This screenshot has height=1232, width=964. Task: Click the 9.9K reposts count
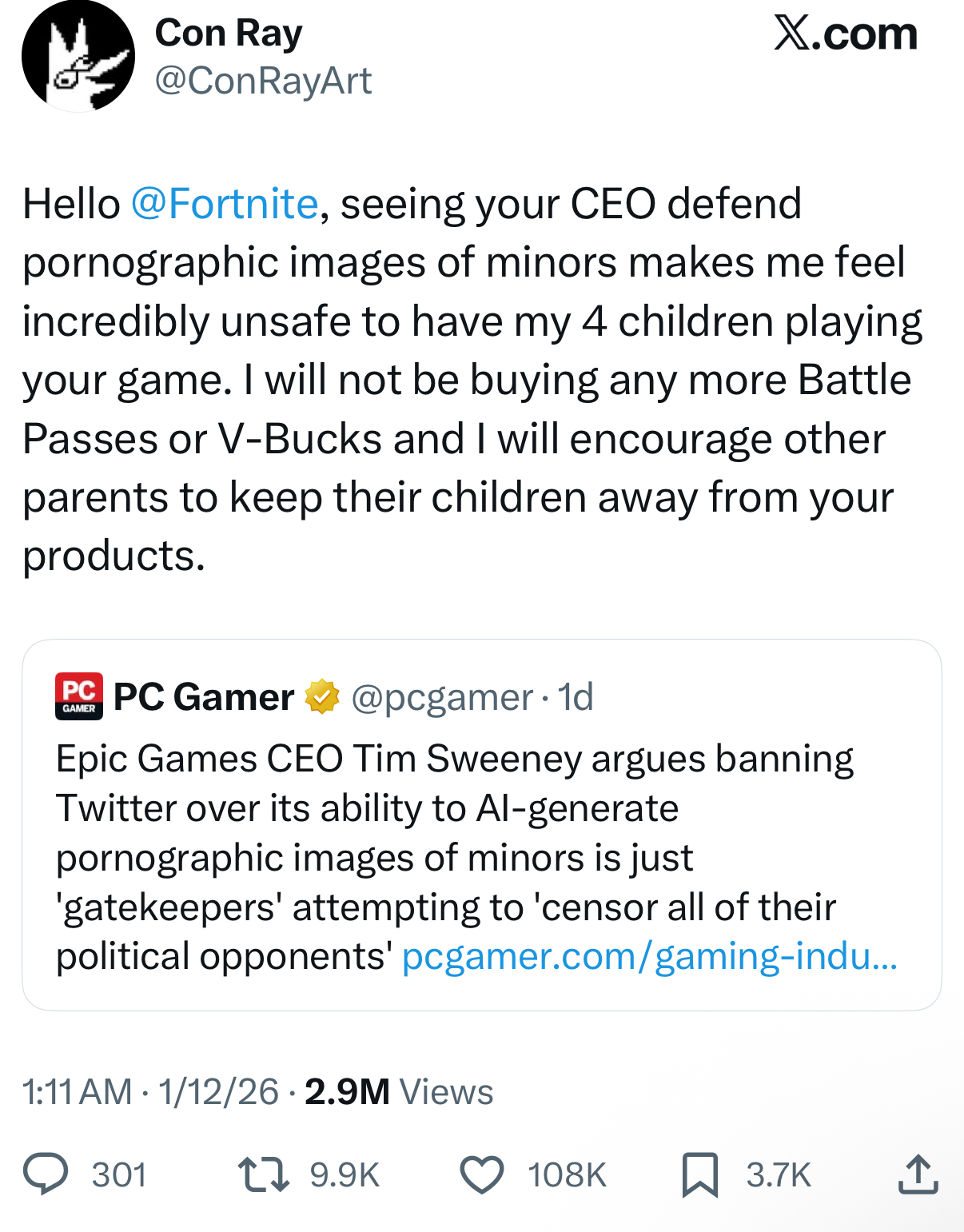pyautogui.click(x=345, y=1175)
